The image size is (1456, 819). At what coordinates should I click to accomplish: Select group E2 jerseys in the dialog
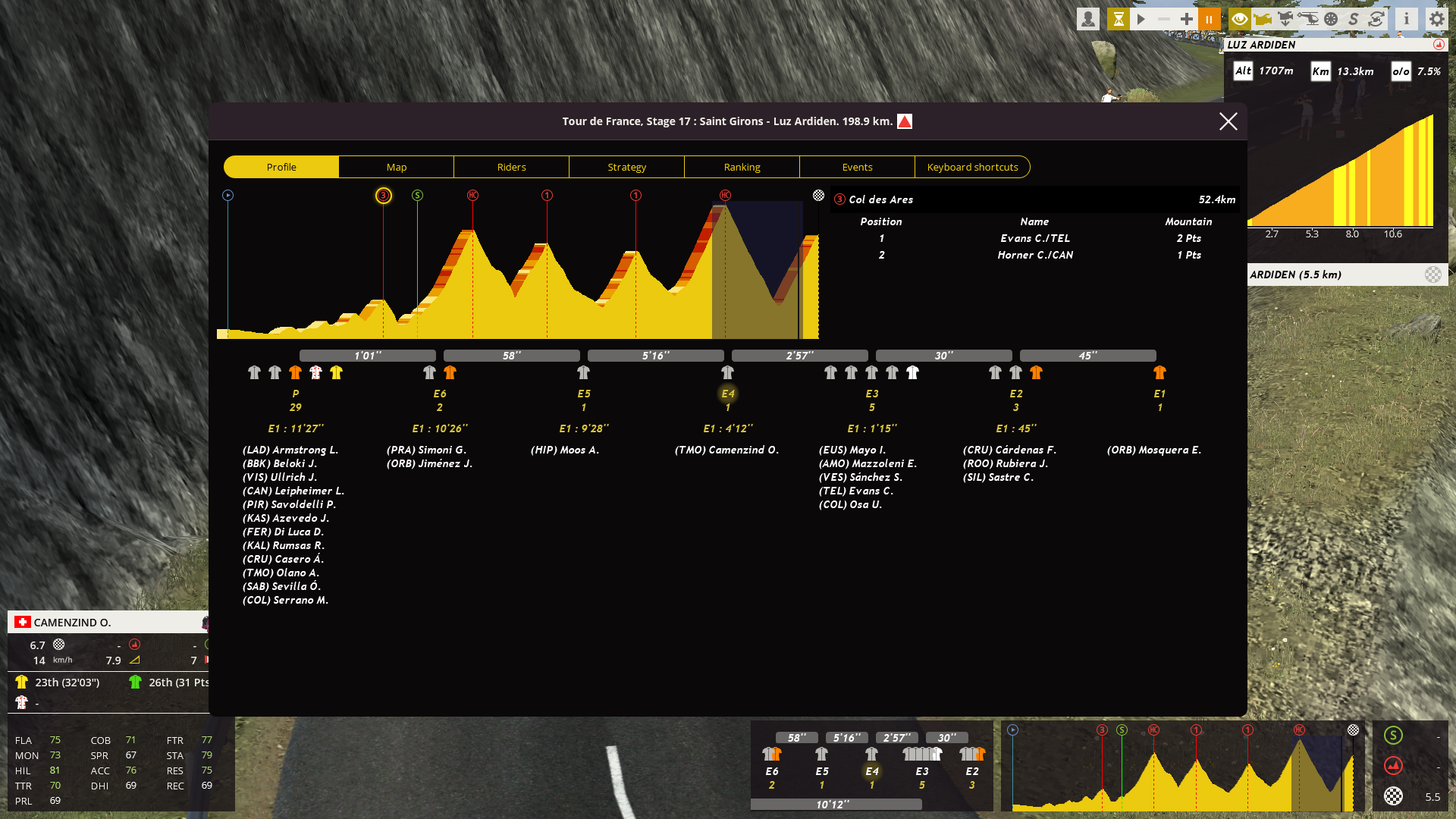tap(1016, 372)
